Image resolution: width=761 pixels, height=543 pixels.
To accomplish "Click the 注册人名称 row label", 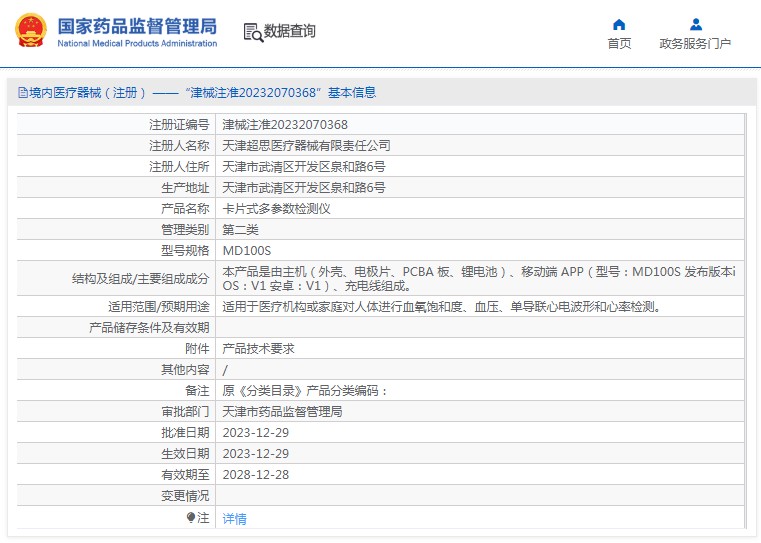I will [179, 146].
